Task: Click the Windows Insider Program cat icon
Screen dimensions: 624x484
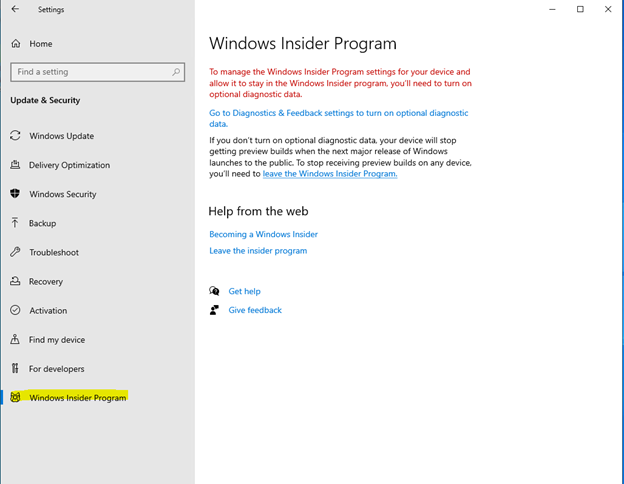Action: (x=15, y=397)
